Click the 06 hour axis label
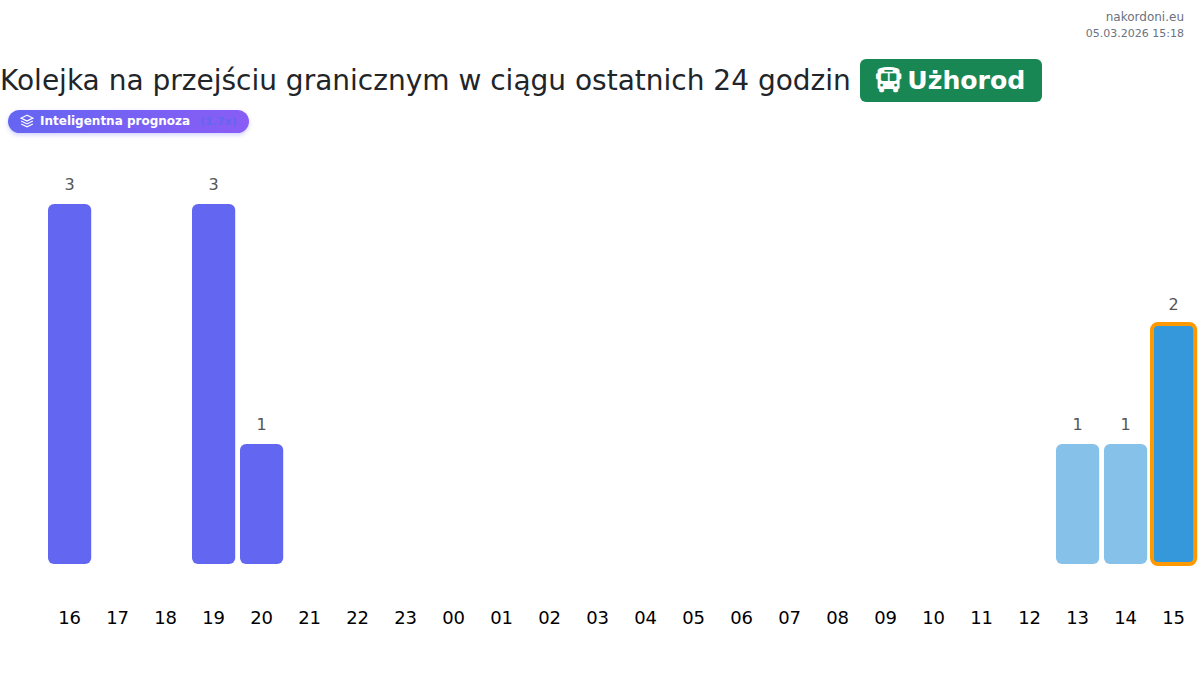The height and width of the screenshot is (684, 1200). (x=742, y=618)
